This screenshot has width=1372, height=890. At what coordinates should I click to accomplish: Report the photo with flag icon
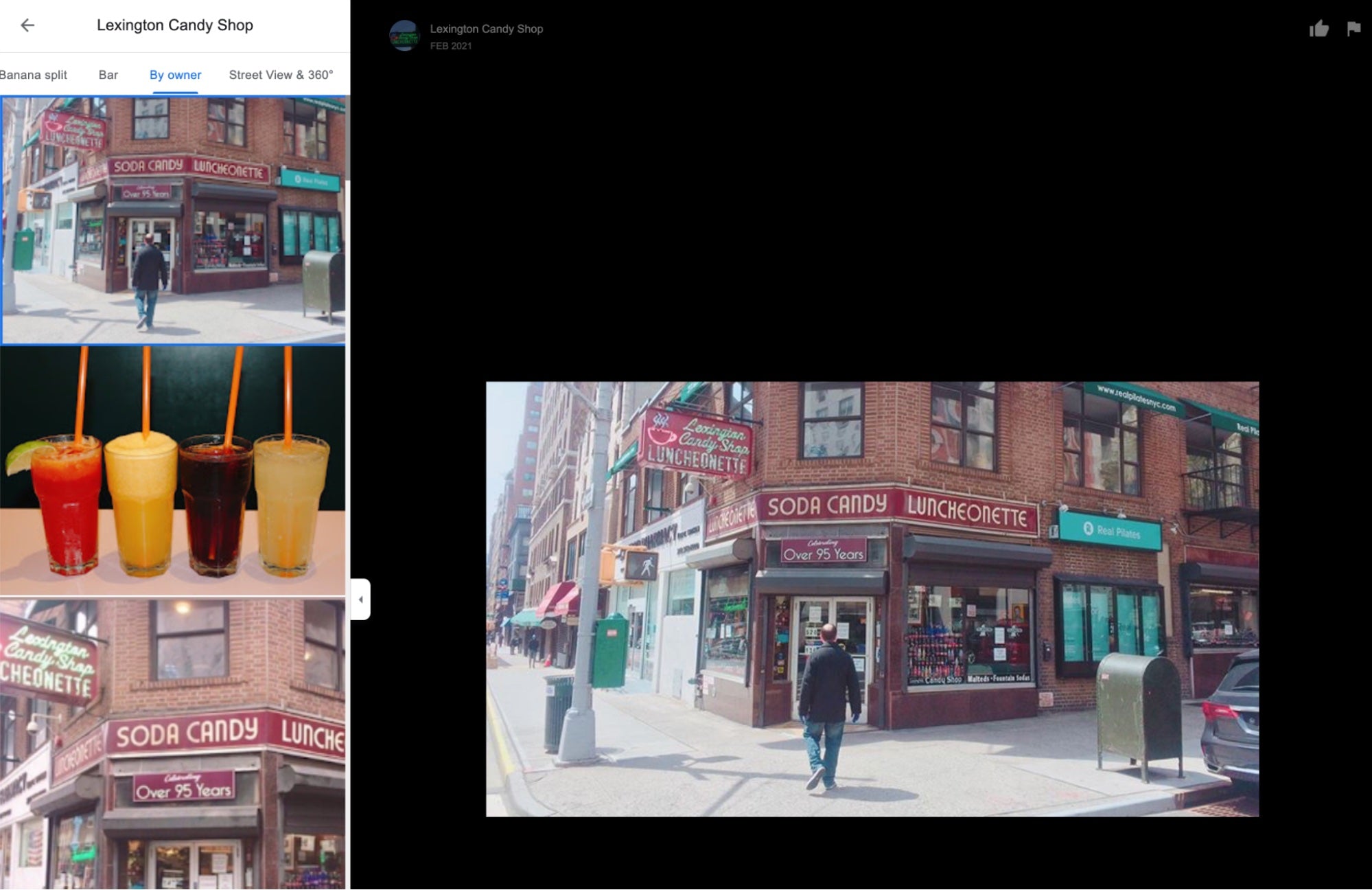1353,29
